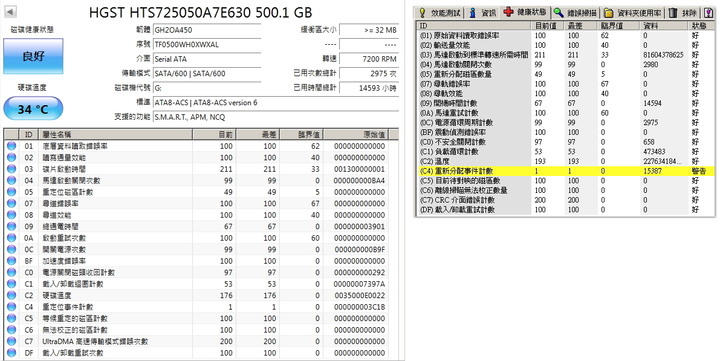
Task: Click status orb for attribute ID 01
Action: coord(11,146)
